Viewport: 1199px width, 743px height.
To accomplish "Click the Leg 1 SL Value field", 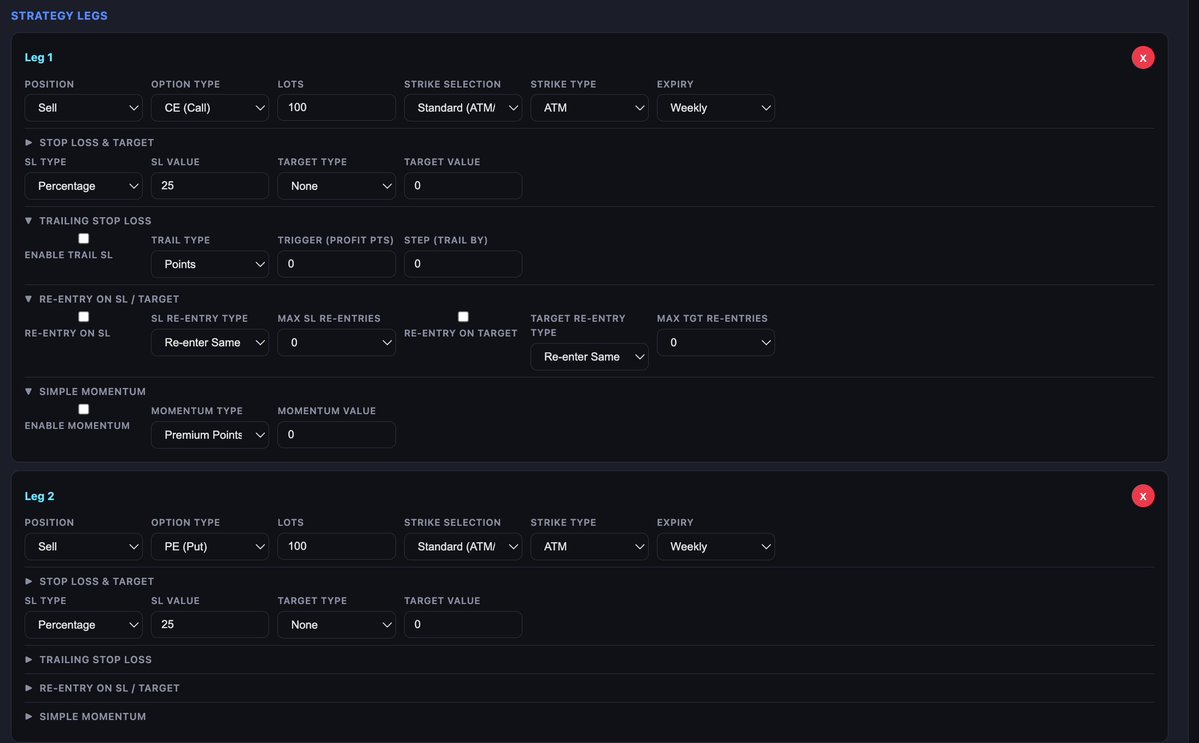I will pos(210,186).
